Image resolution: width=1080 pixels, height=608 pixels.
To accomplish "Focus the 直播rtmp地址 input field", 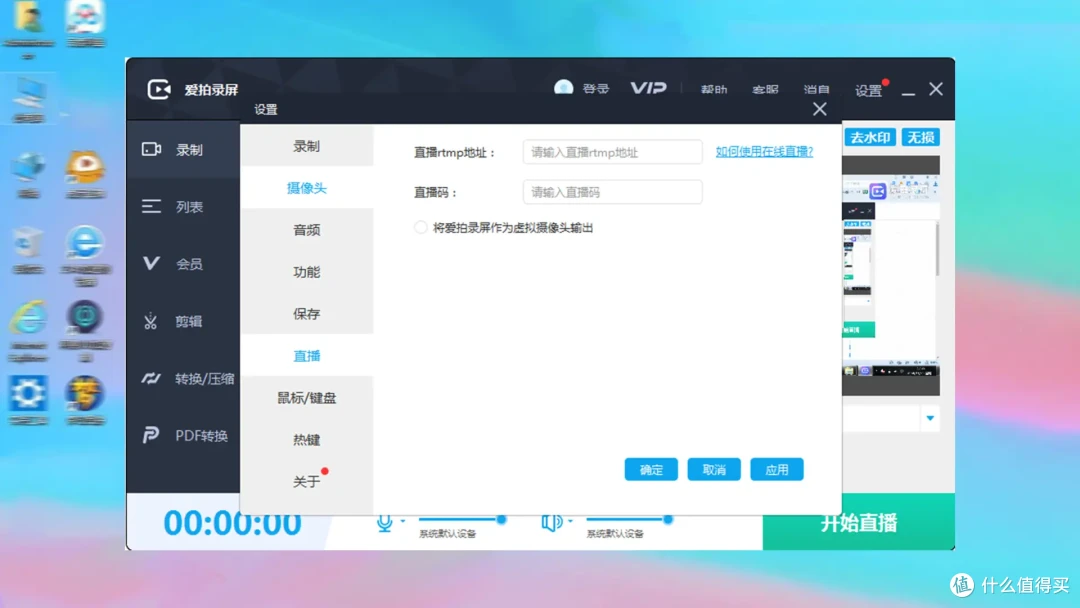I will click(x=612, y=151).
